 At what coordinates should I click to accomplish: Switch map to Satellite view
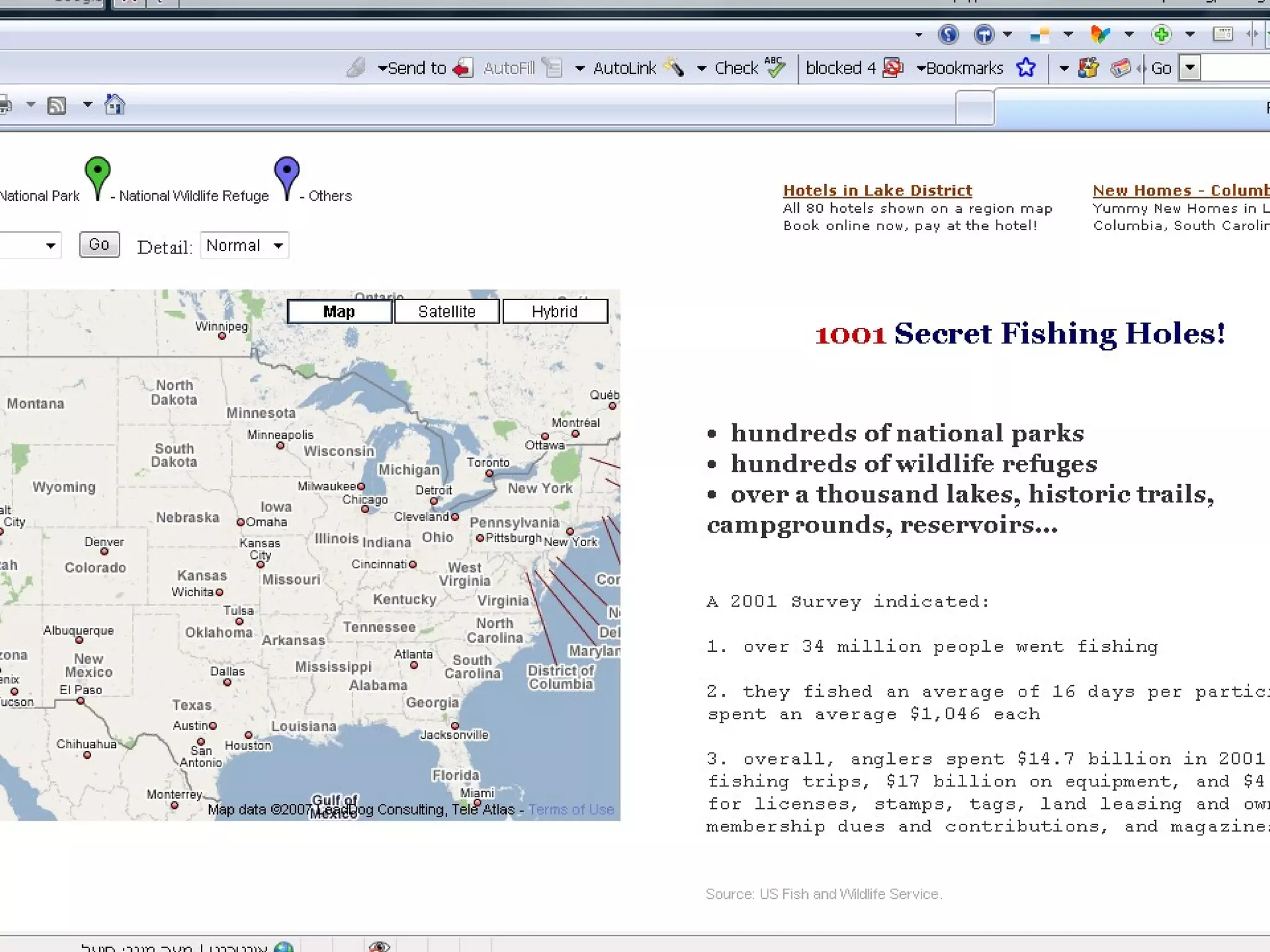click(x=446, y=311)
